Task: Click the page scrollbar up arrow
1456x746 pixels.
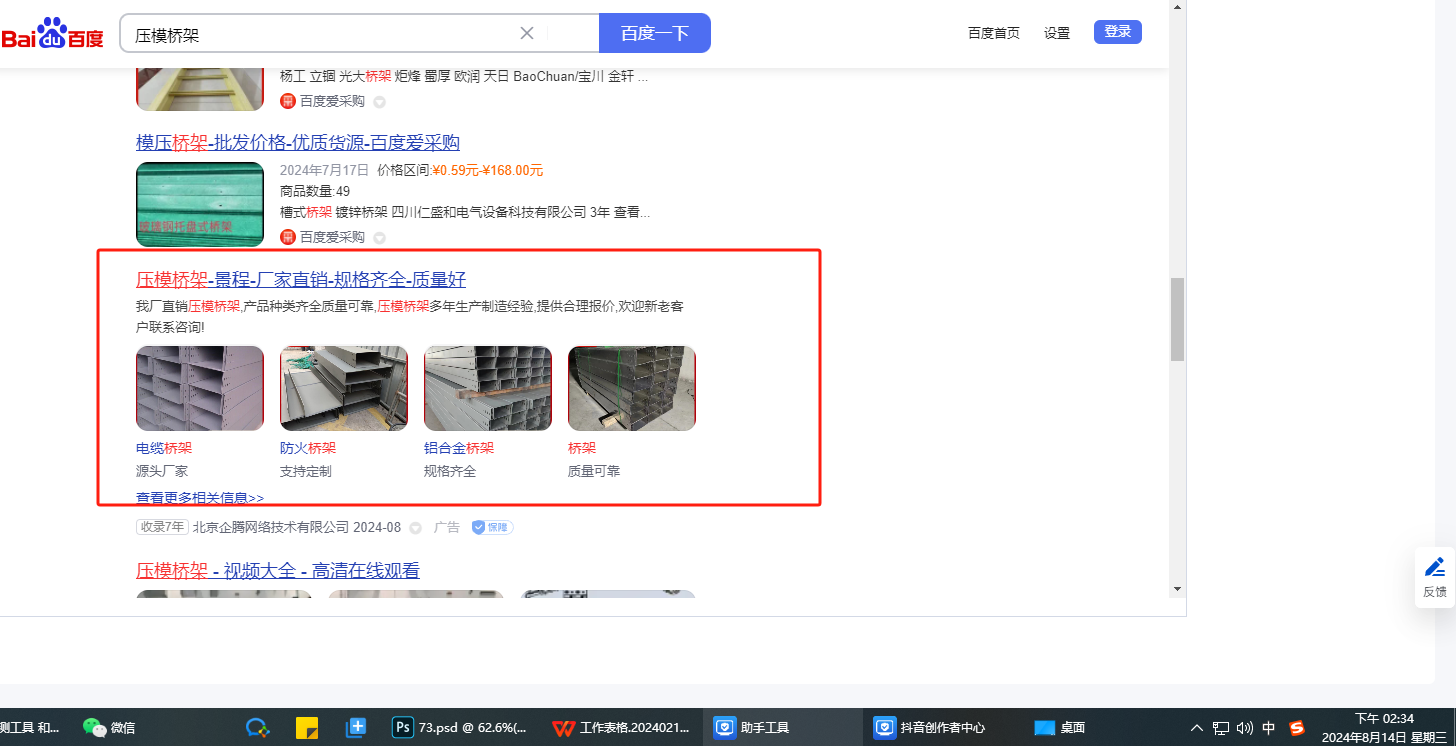Action: click(x=1177, y=7)
